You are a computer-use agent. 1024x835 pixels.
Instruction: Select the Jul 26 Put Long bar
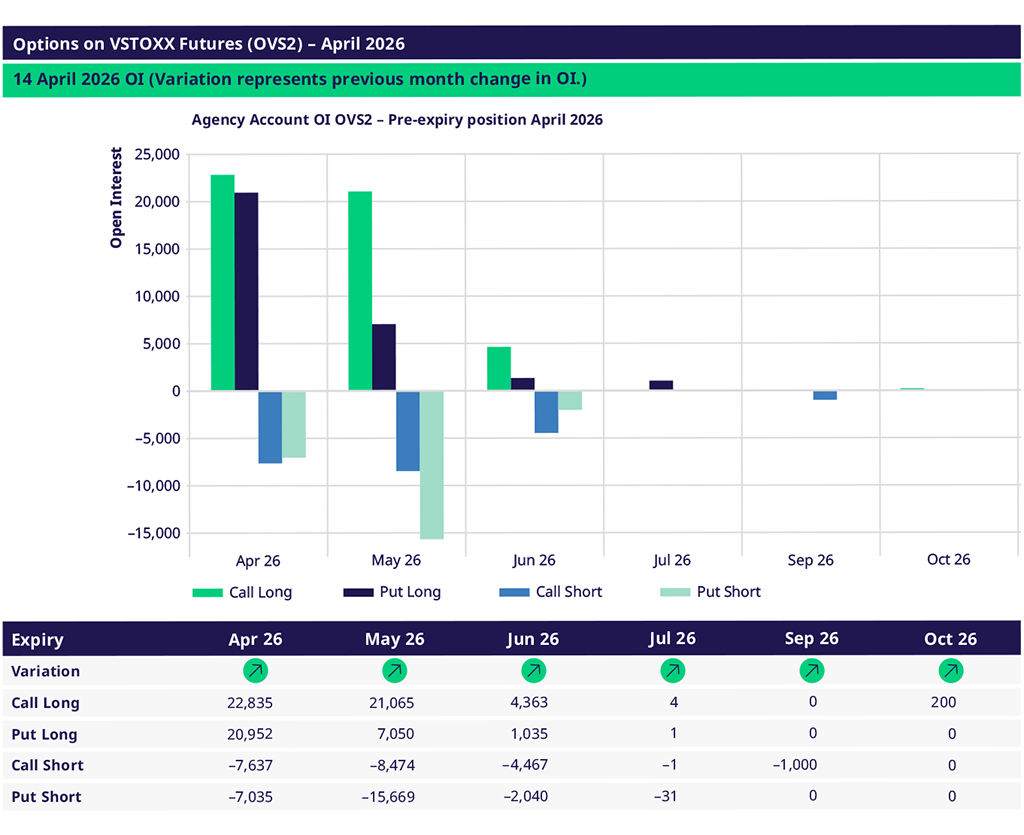pyautogui.click(x=661, y=385)
